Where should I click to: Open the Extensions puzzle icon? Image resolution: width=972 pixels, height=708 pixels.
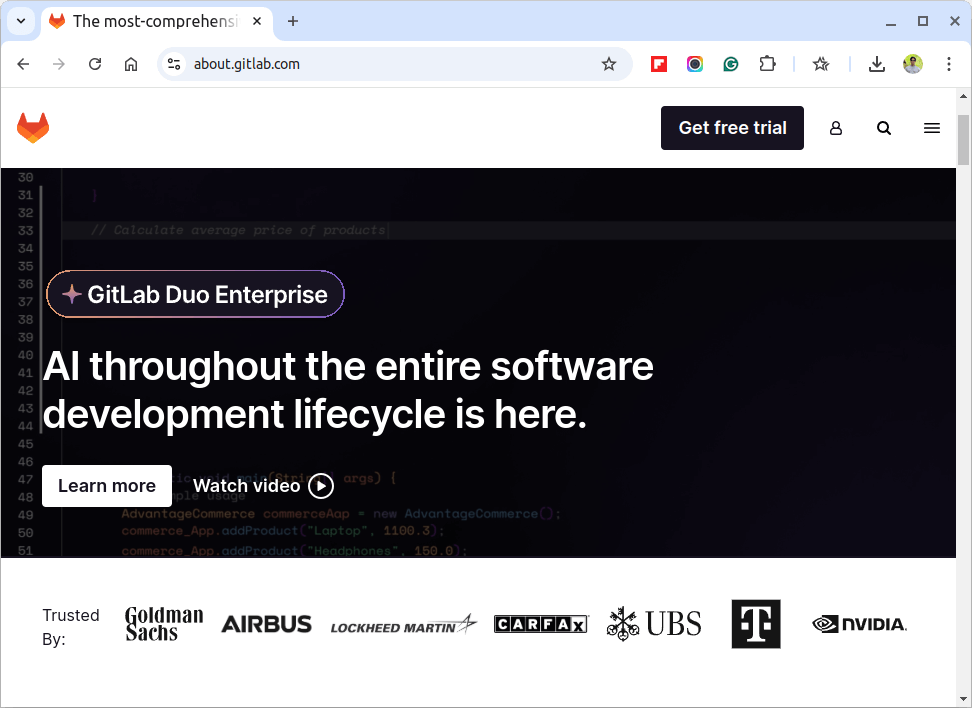(x=767, y=64)
